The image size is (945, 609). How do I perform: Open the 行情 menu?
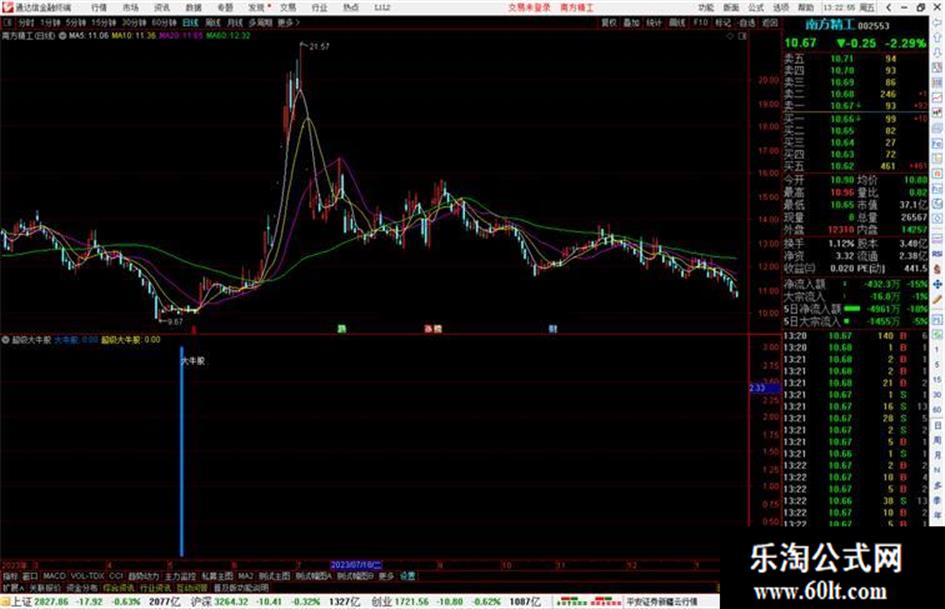(x=99, y=8)
